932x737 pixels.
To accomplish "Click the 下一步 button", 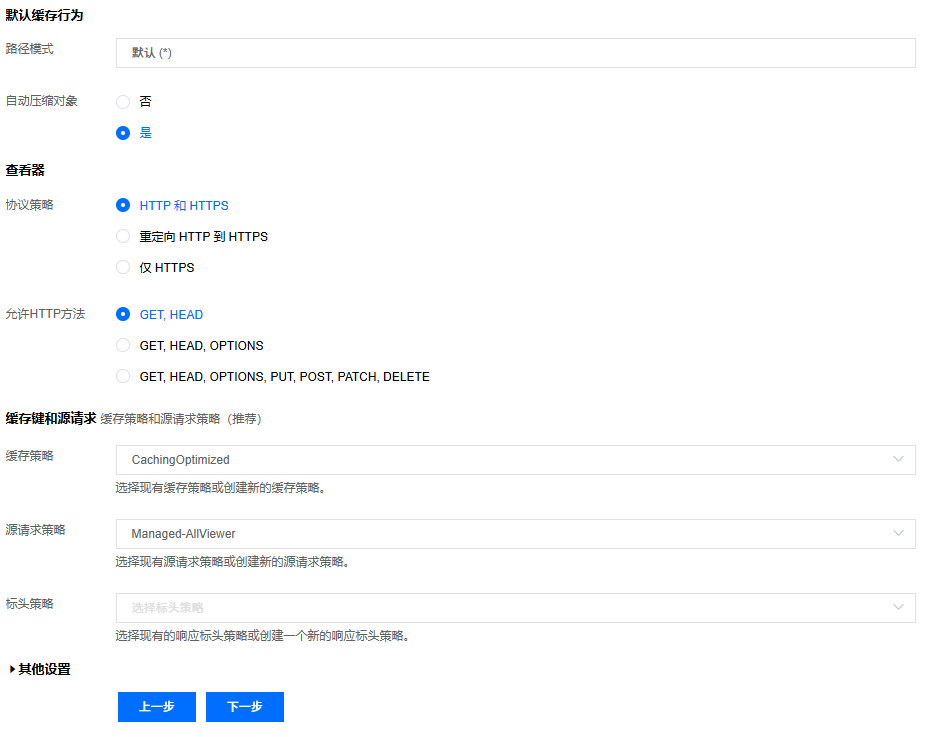I will (245, 707).
